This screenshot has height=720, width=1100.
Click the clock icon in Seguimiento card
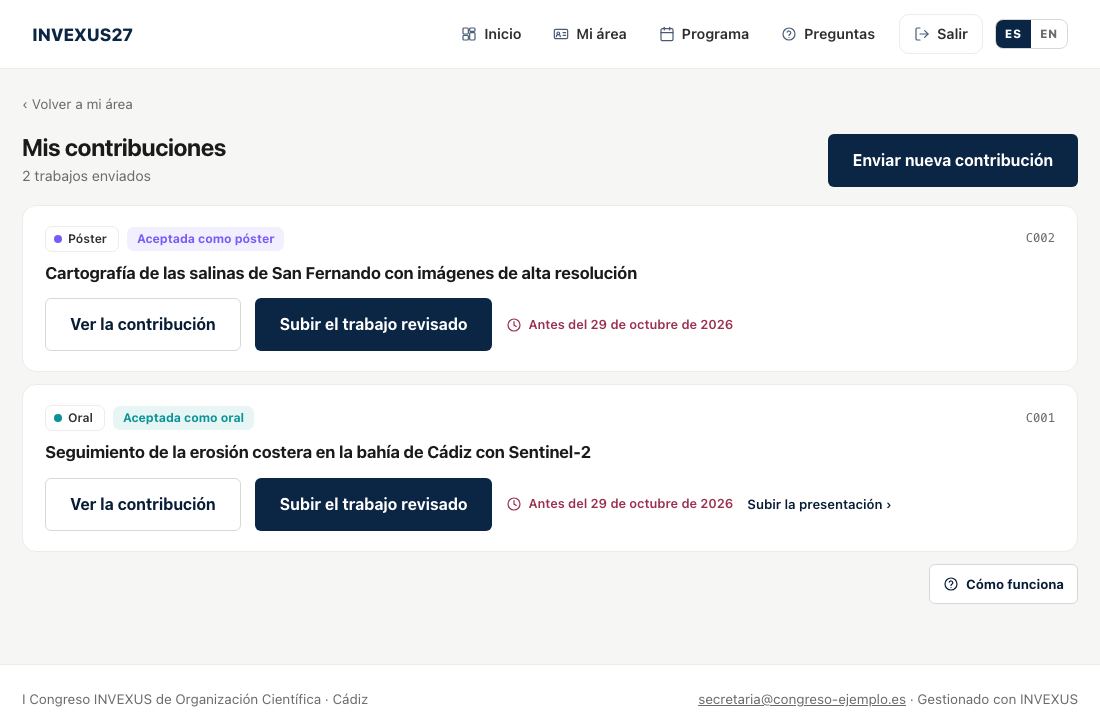(514, 504)
